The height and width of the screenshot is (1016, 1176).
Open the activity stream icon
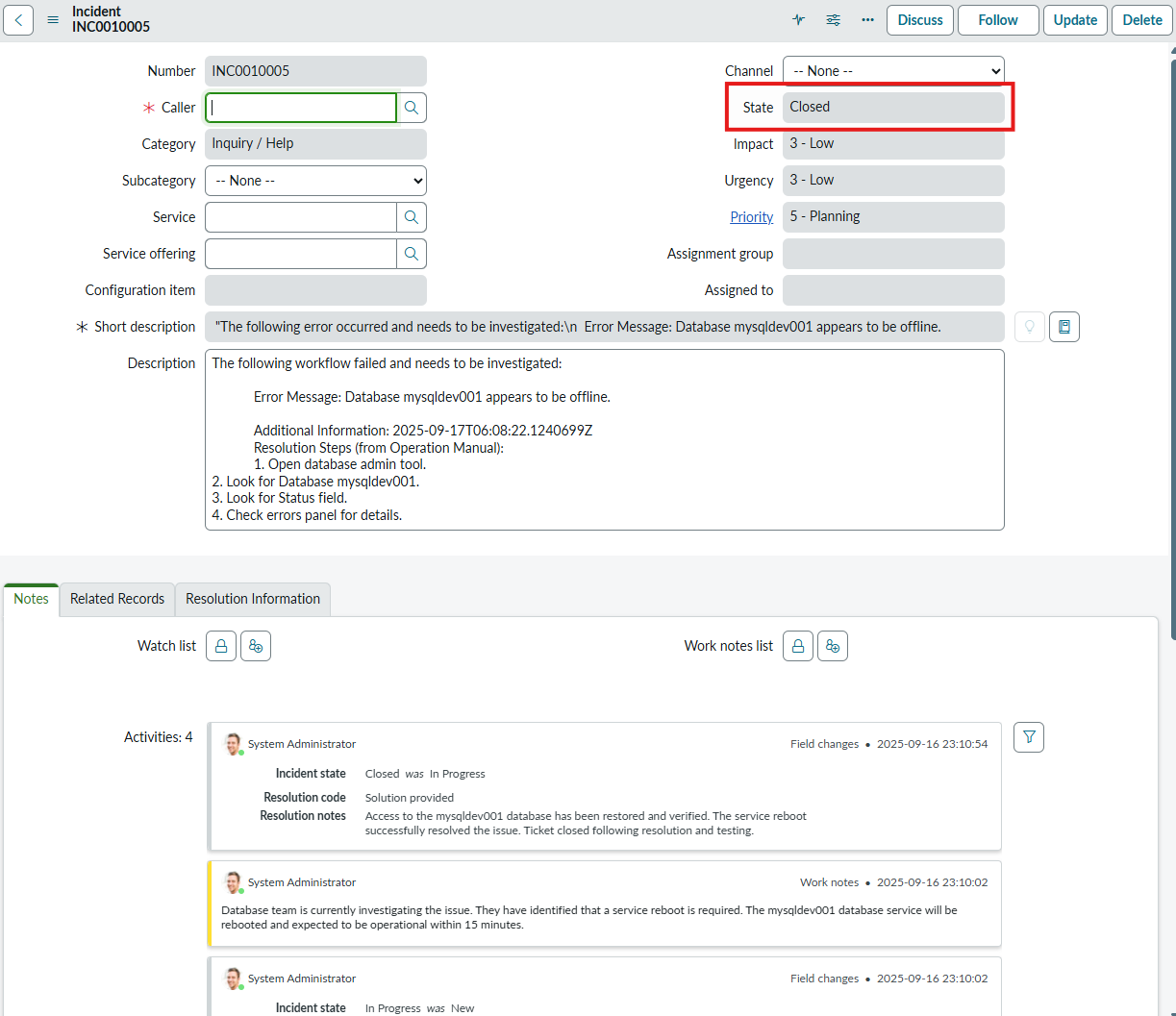point(798,19)
